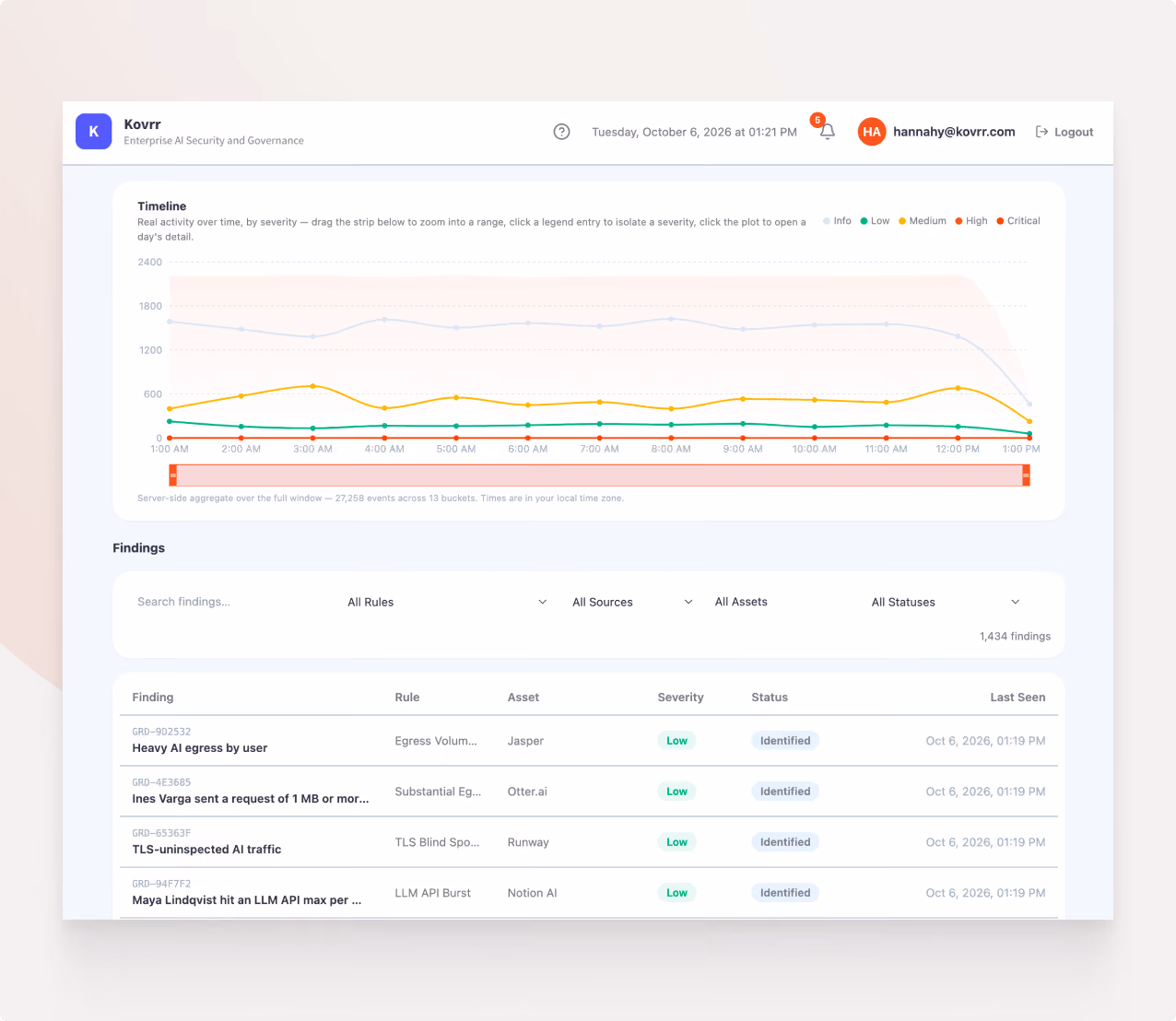Screen dimensions: 1176x1021
Task: Sort by the Status column header
Action: tap(770, 698)
